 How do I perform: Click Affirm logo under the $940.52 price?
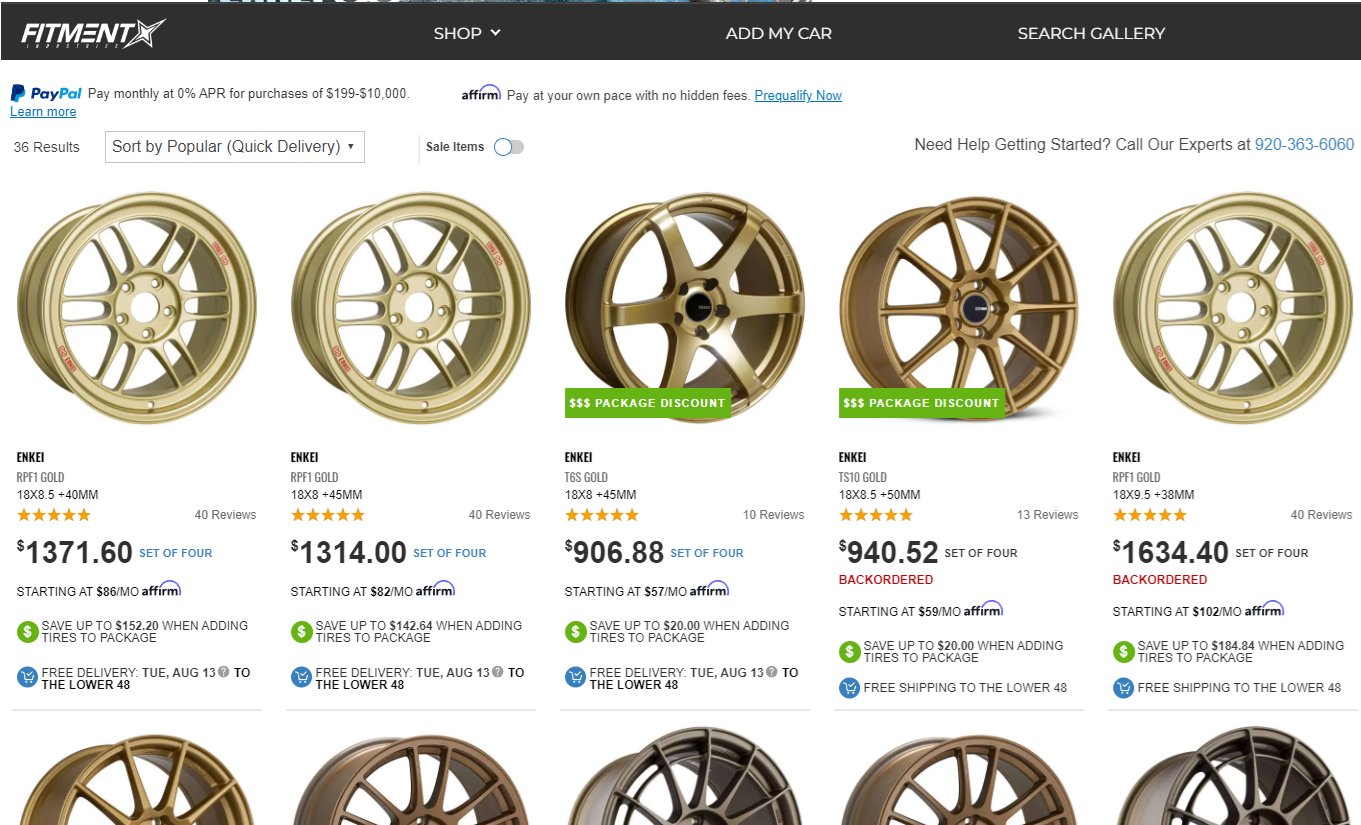[984, 609]
